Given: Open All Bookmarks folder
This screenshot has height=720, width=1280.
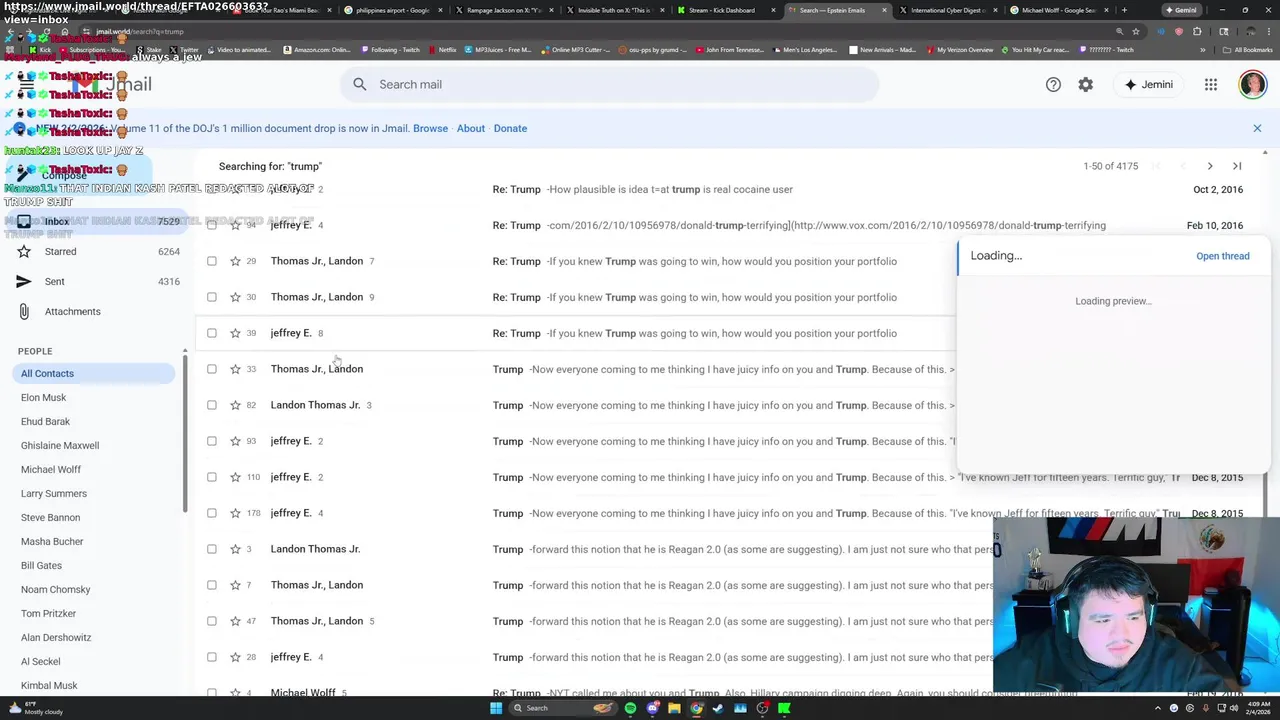Looking at the screenshot, I should [1247, 50].
